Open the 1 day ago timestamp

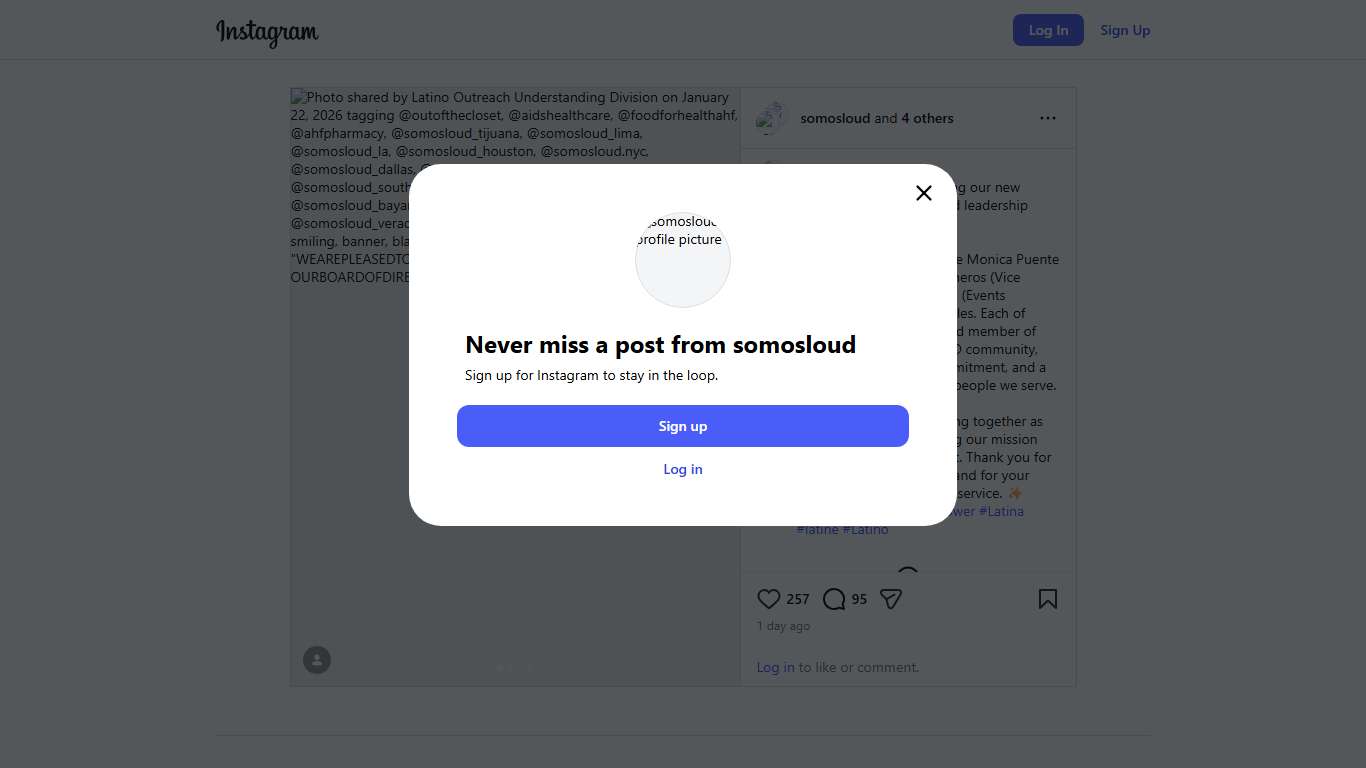pyautogui.click(x=783, y=626)
